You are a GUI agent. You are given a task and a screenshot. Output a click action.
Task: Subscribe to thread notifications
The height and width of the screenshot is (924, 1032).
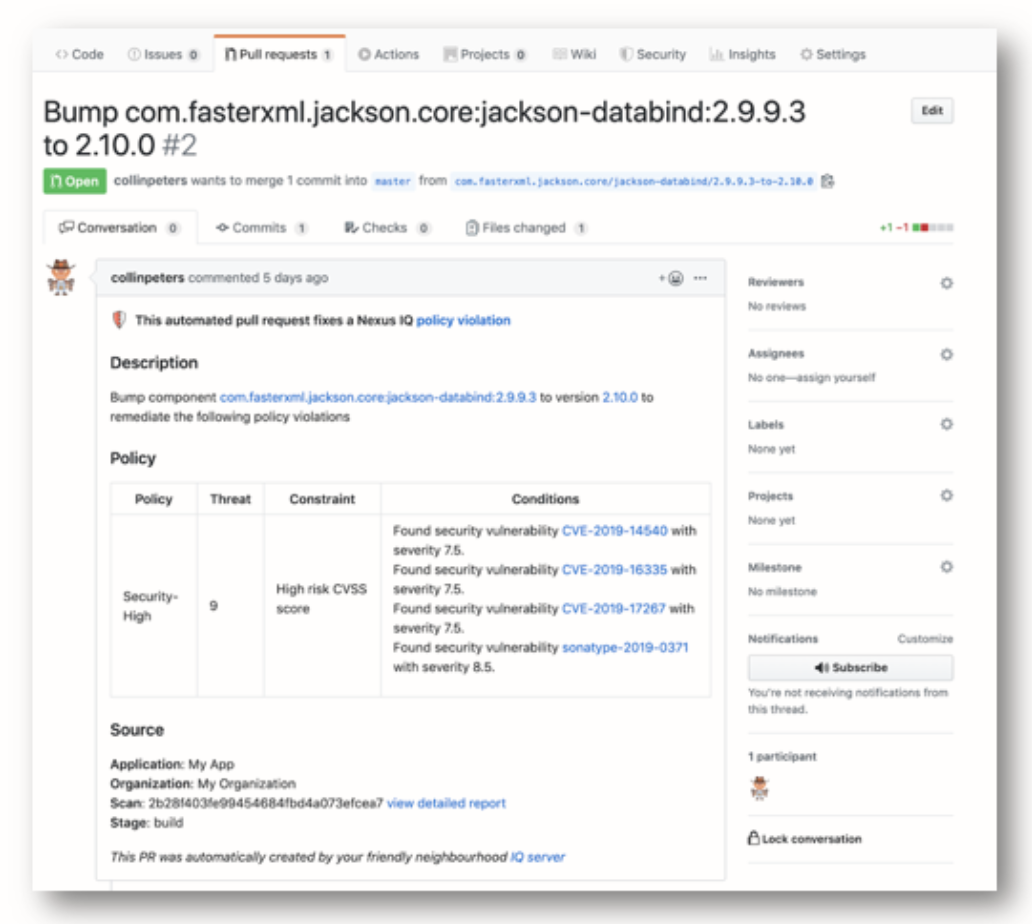tap(850, 667)
